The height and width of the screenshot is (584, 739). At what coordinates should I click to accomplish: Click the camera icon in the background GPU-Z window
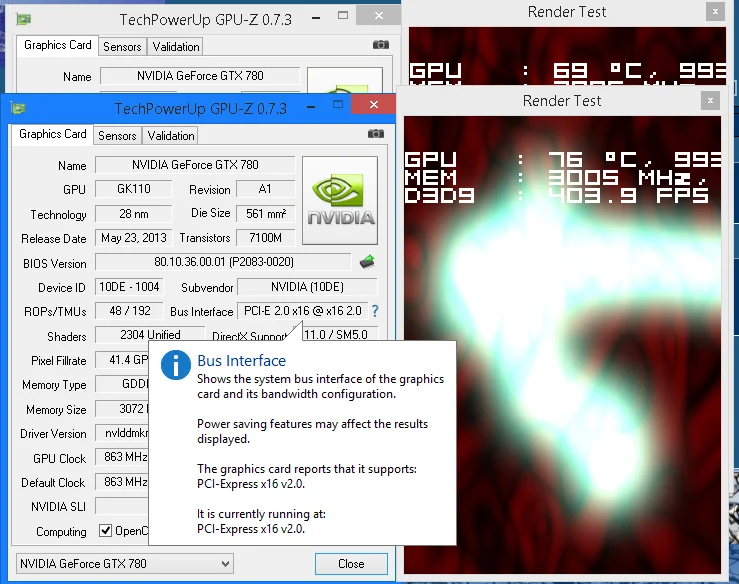tap(381, 45)
